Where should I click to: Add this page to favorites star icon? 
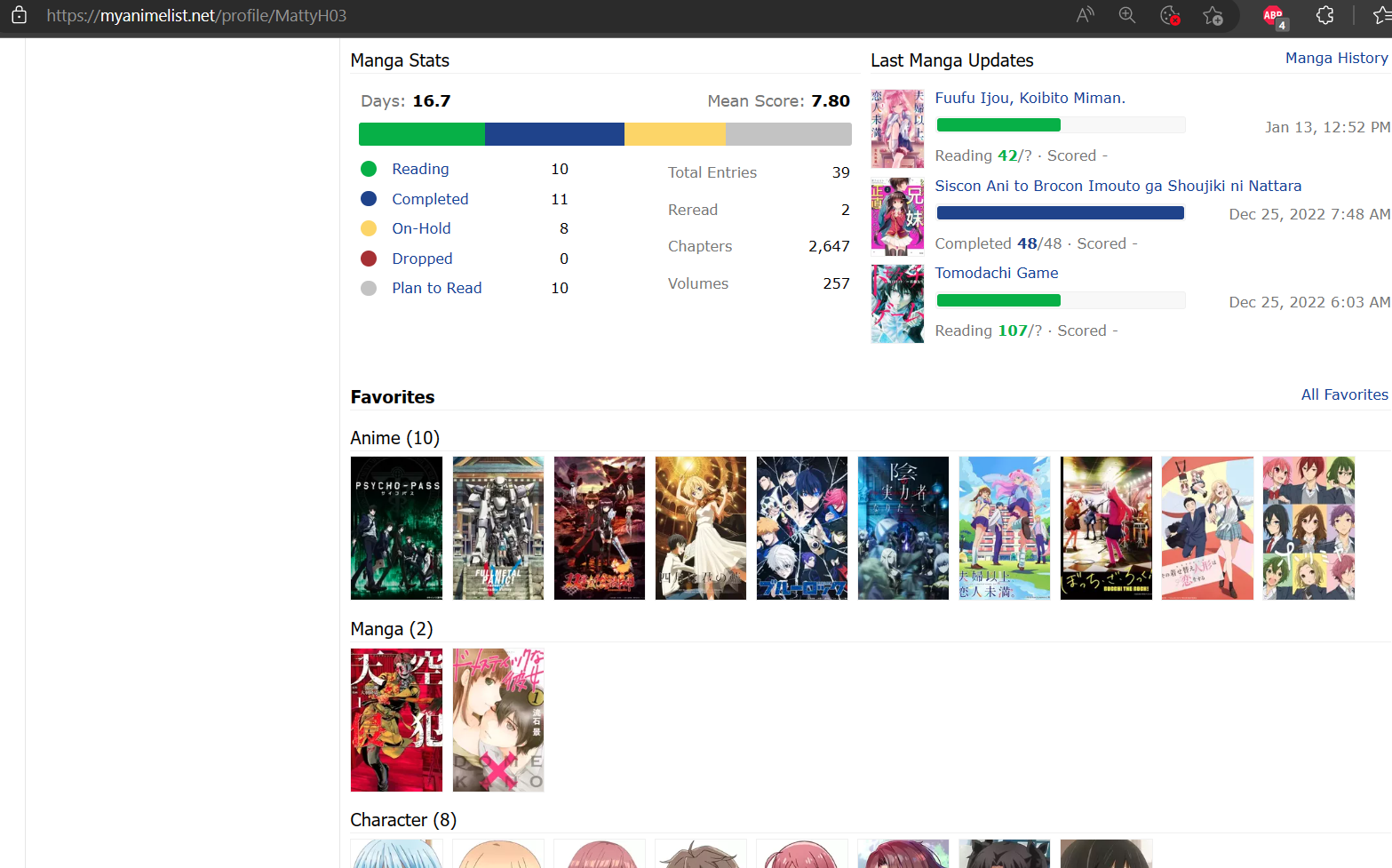tap(1213, 15)
